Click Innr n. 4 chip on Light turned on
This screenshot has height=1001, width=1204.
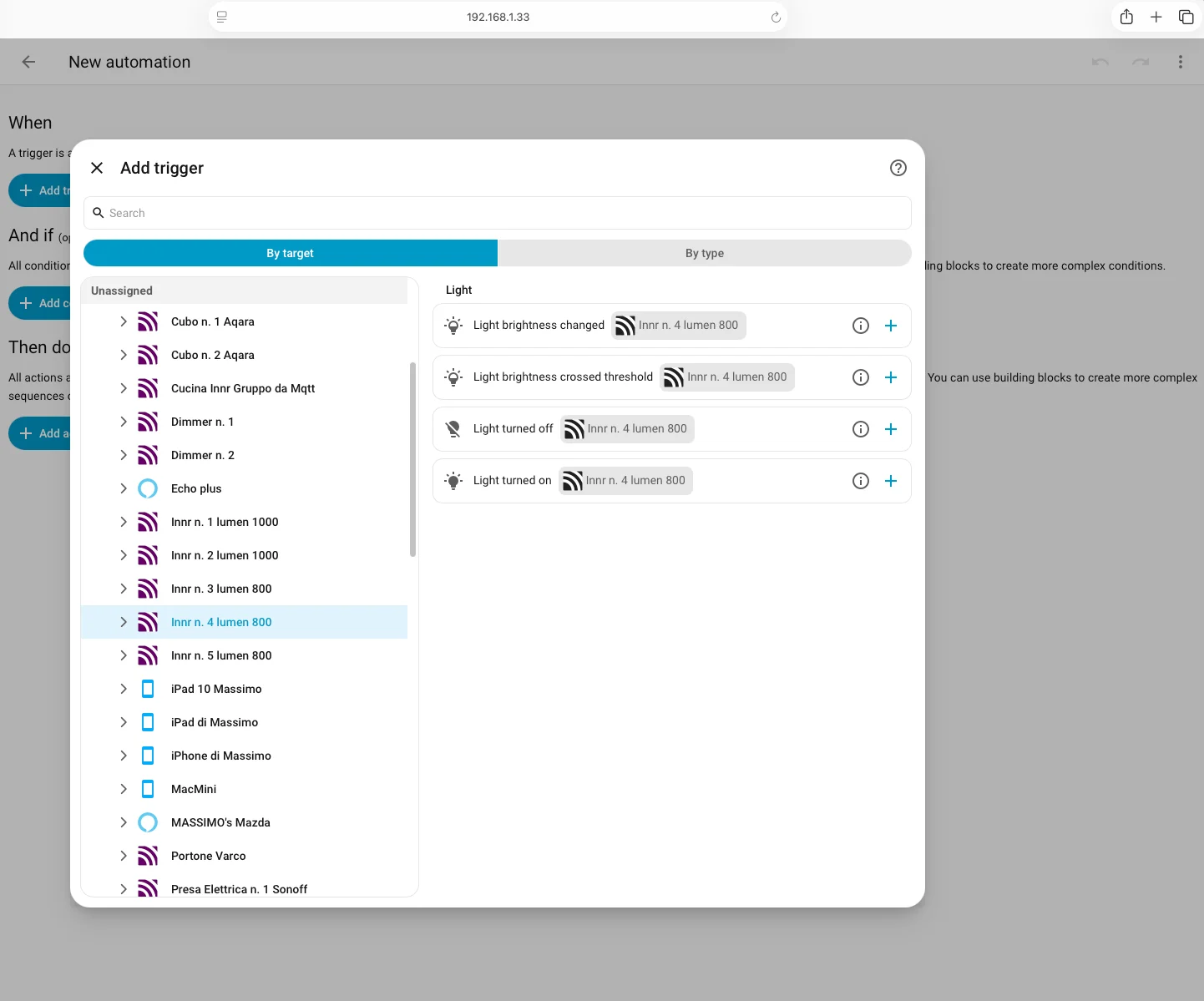click(625, 481)
